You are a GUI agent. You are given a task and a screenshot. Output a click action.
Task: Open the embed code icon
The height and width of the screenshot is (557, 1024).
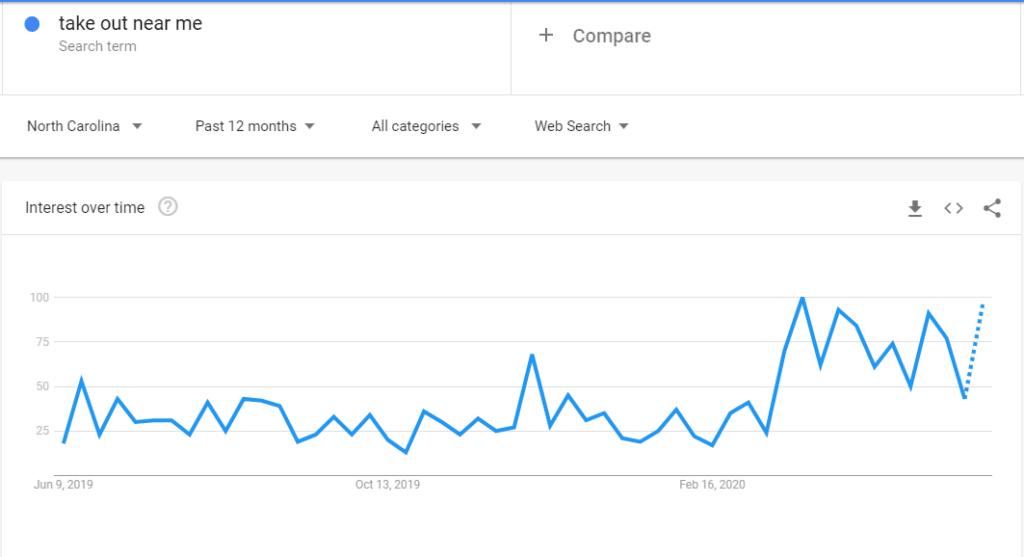[953, 208]
